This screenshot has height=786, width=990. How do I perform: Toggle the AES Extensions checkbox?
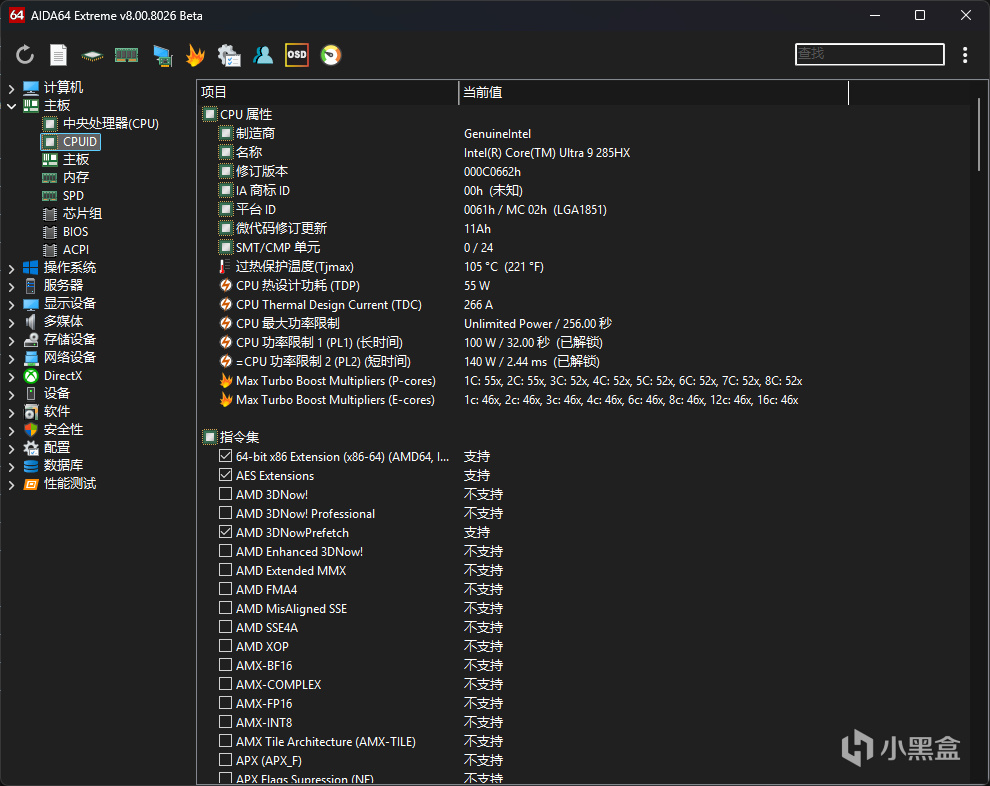click(x=226, y=476)
